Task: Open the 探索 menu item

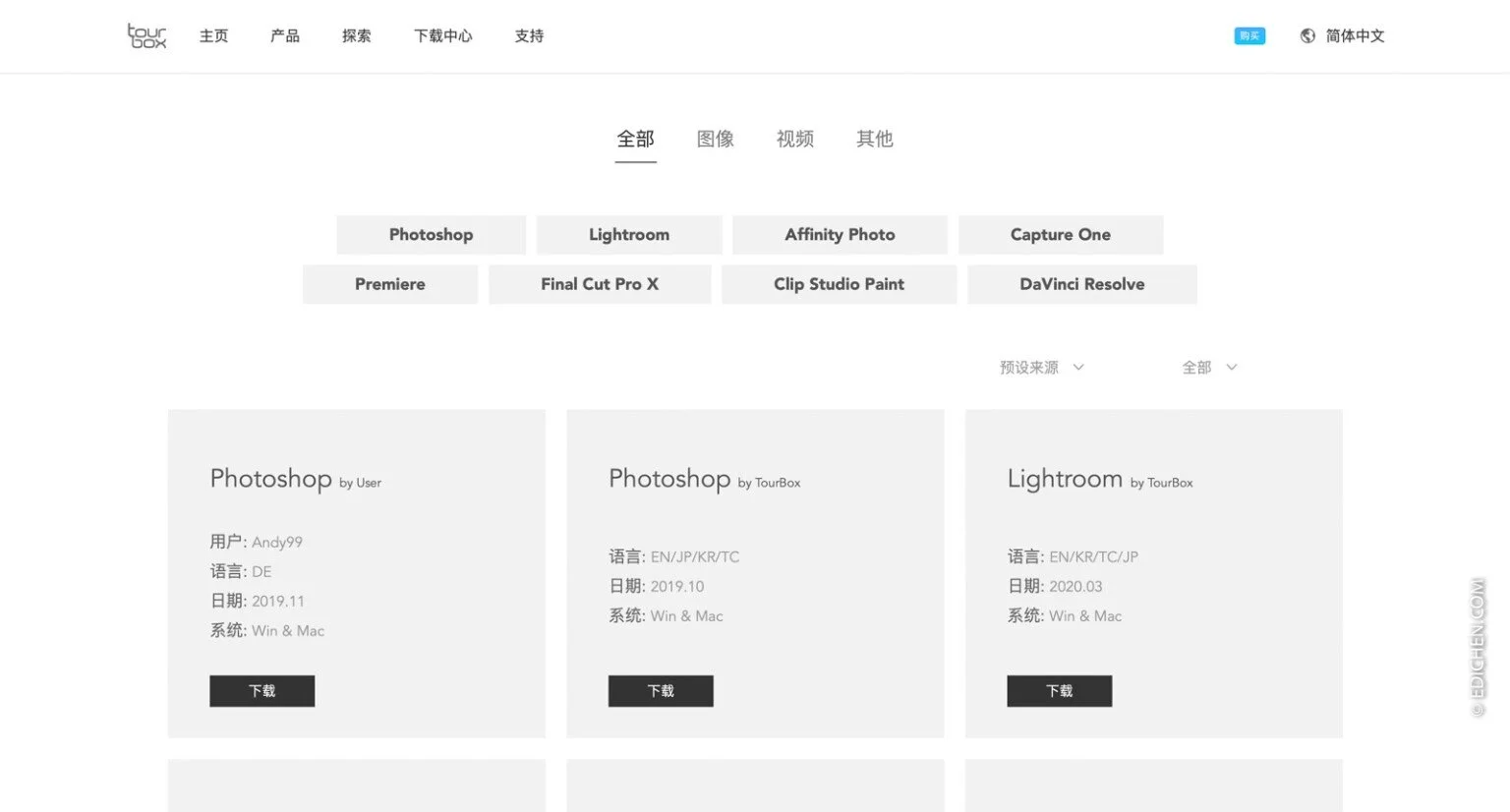Action: click(x=357, y=36)
